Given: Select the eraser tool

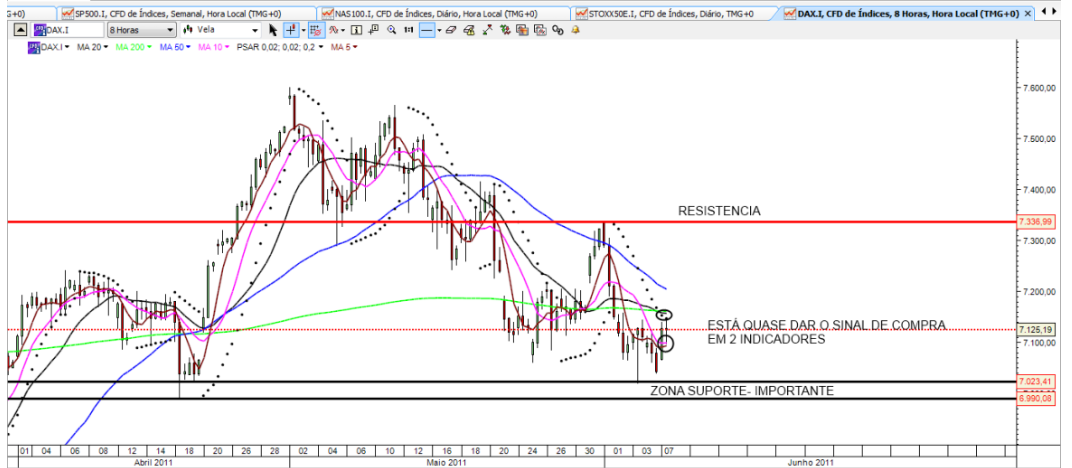Looking at the screenshot, I should click(x=451, y=29).
